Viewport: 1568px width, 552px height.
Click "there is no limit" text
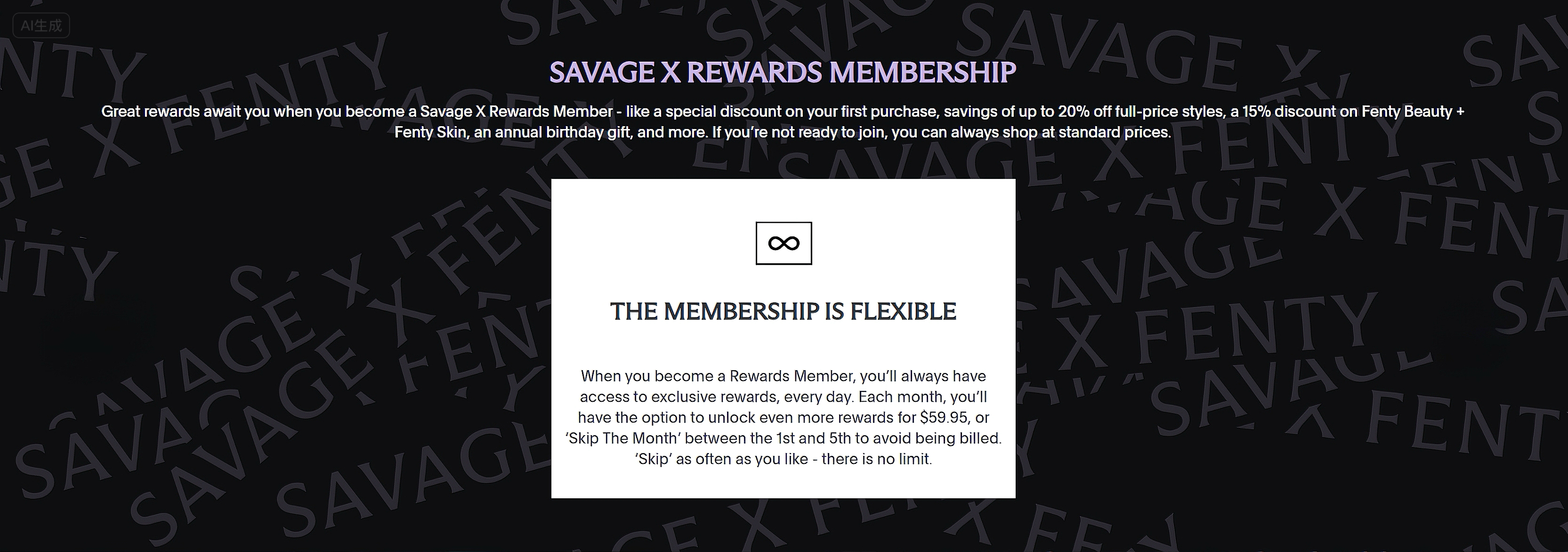(876, 459)
